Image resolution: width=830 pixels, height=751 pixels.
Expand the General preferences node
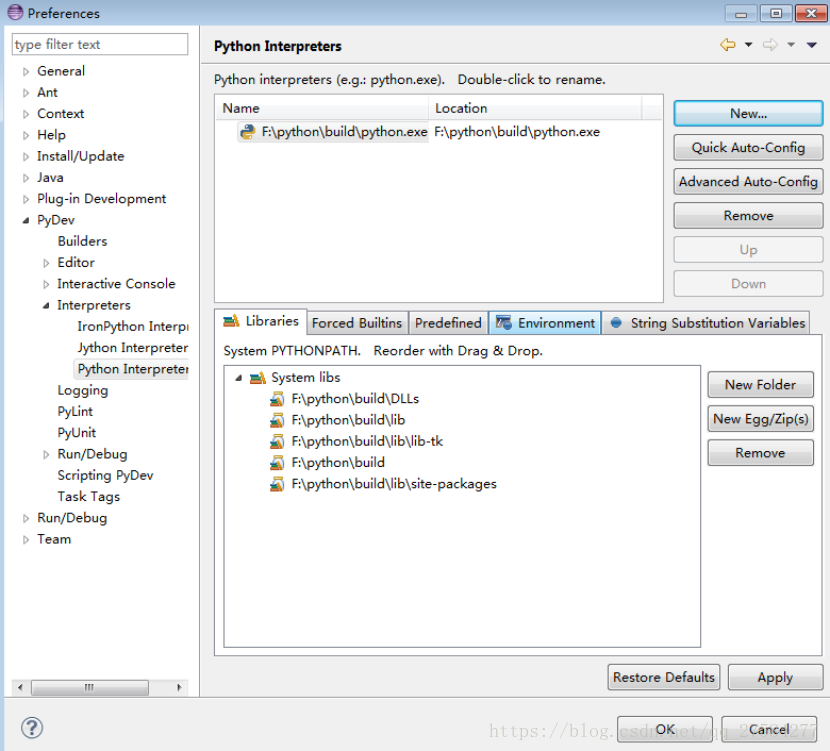[x=25, y=71]
